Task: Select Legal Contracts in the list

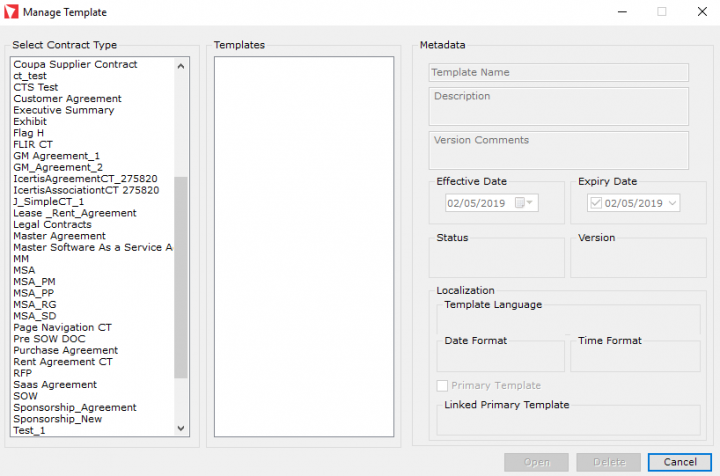Action: (x=53, y=225)
